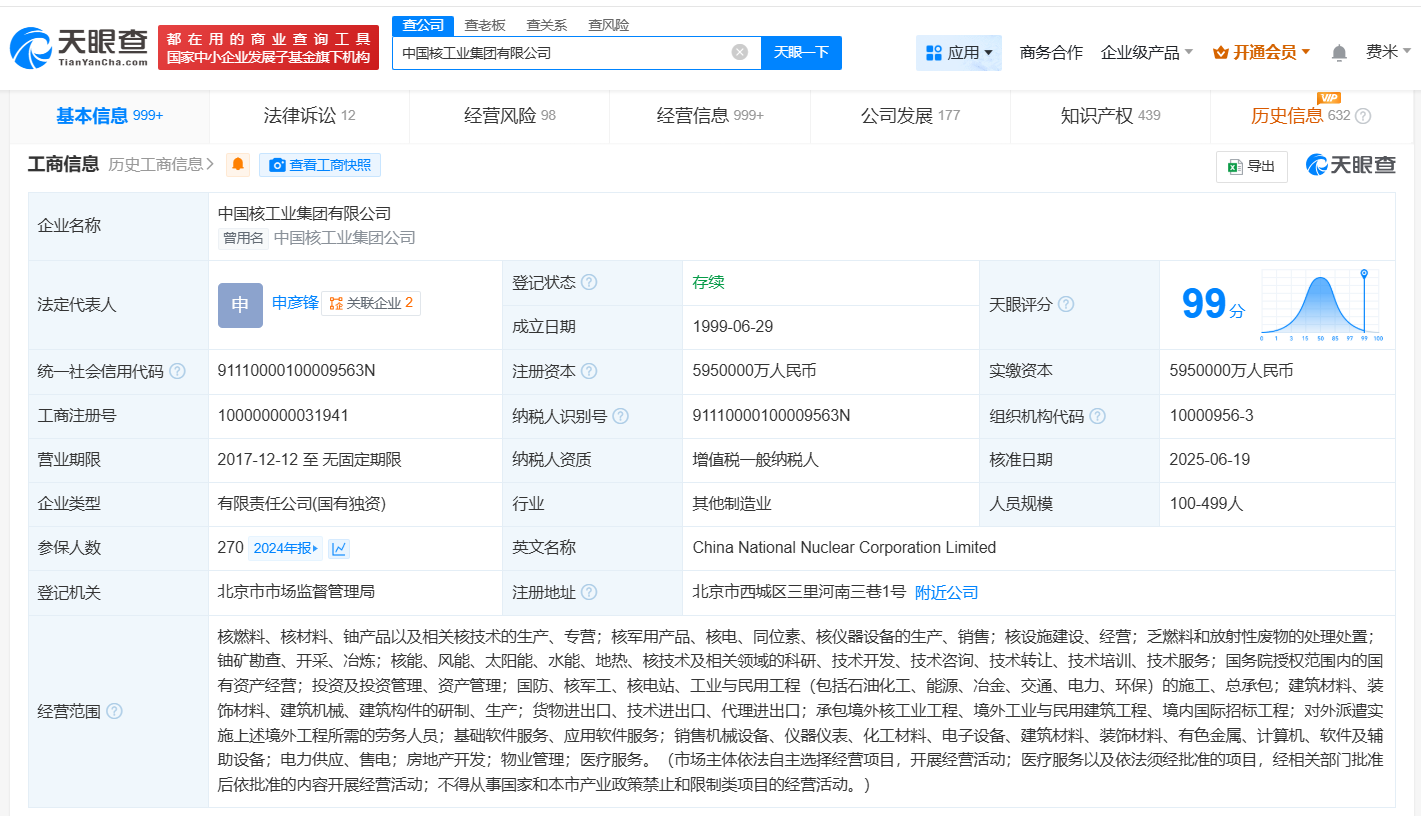Click help icon next to 注册地址

point(589,593)
